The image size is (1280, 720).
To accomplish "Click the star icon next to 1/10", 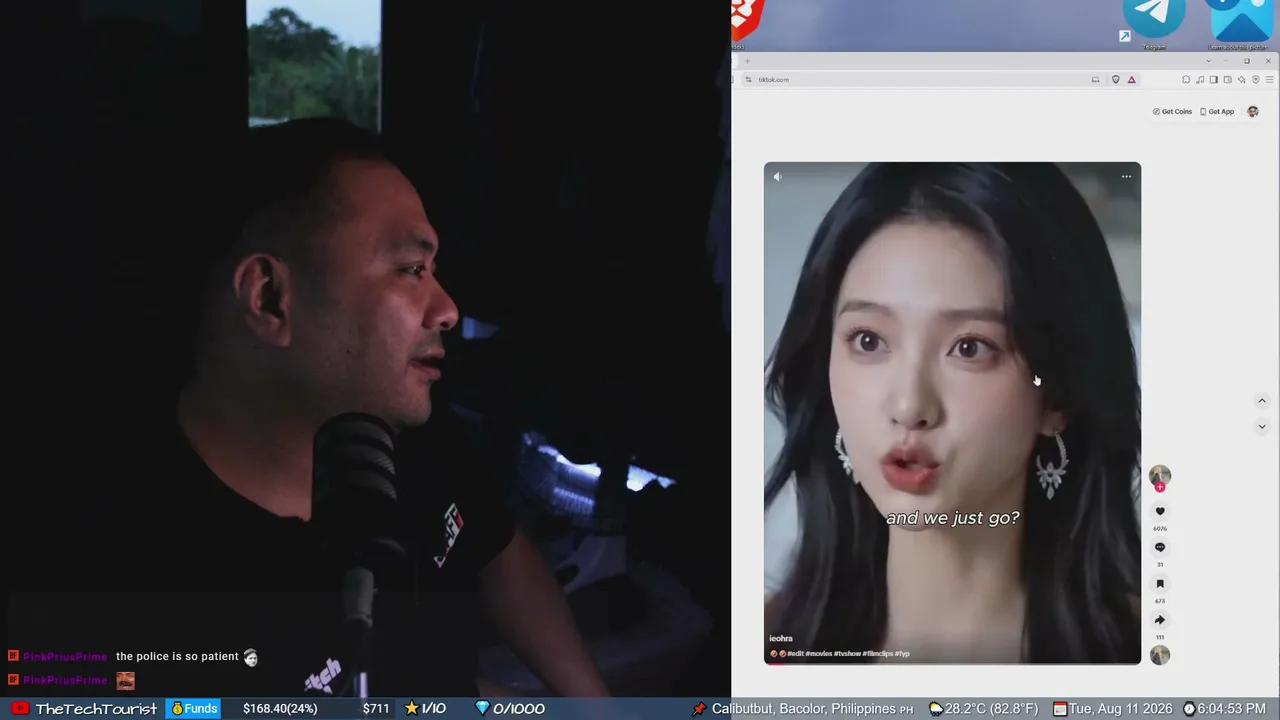I will pyautogui.click(x=412, y=708).
